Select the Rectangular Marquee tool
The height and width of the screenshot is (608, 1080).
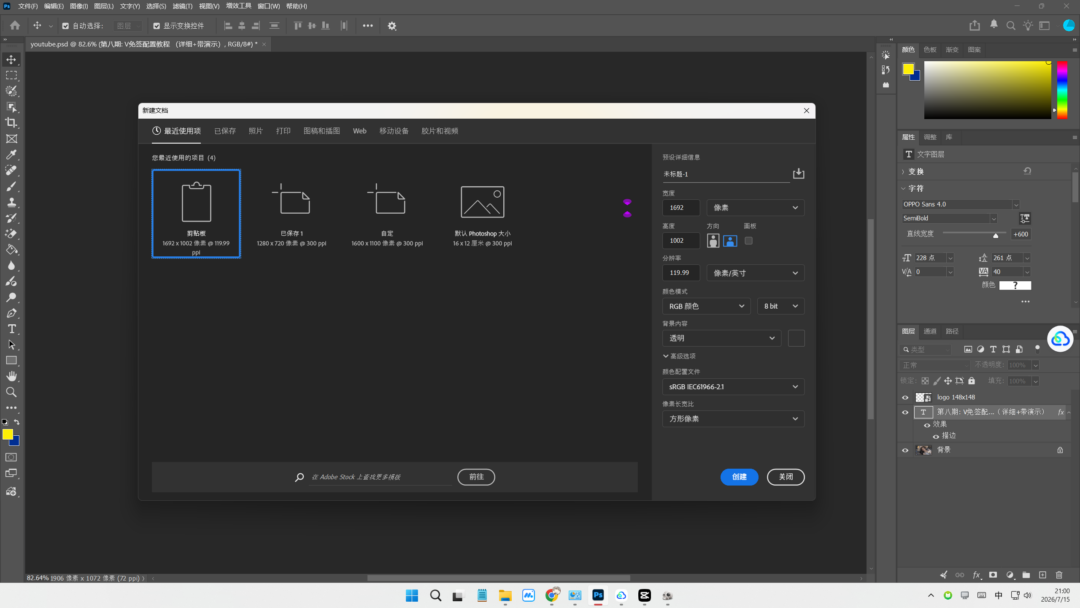(12, 75)
